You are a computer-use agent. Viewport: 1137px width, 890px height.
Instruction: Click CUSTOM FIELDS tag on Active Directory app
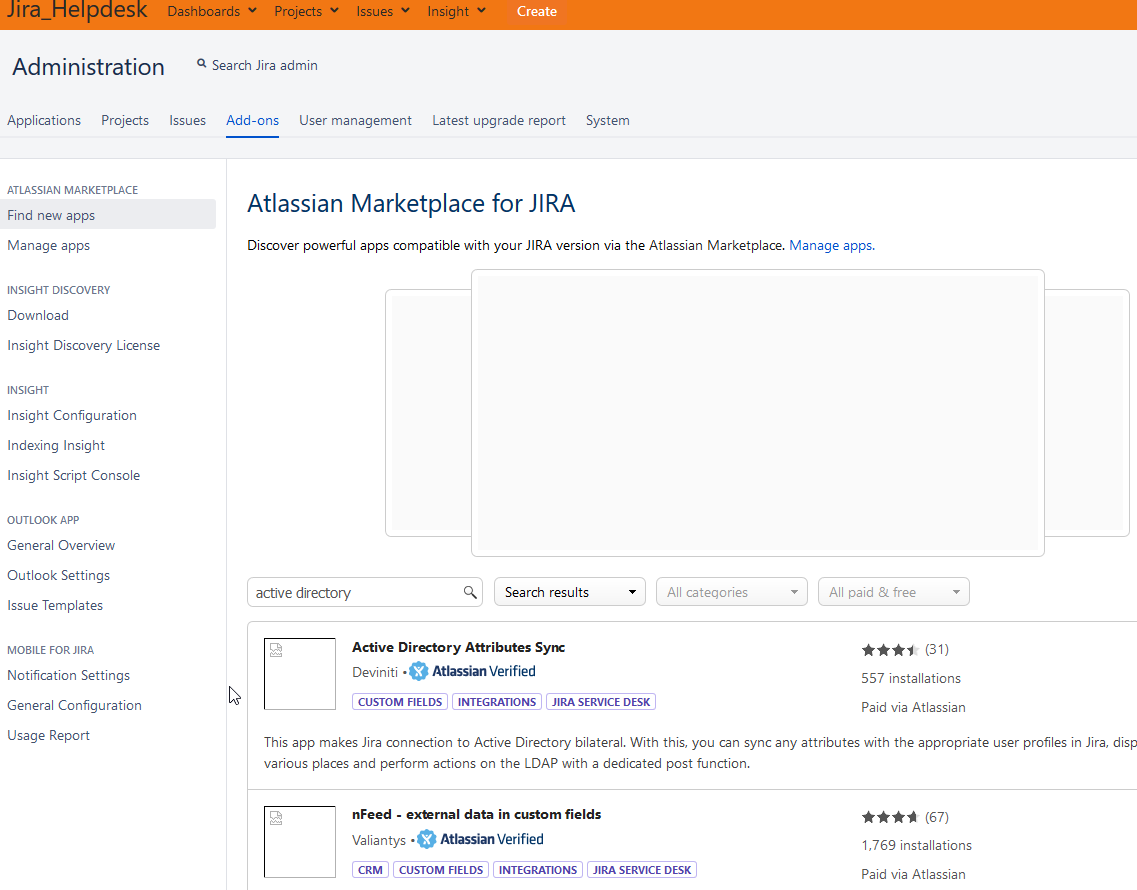[400, 702]
